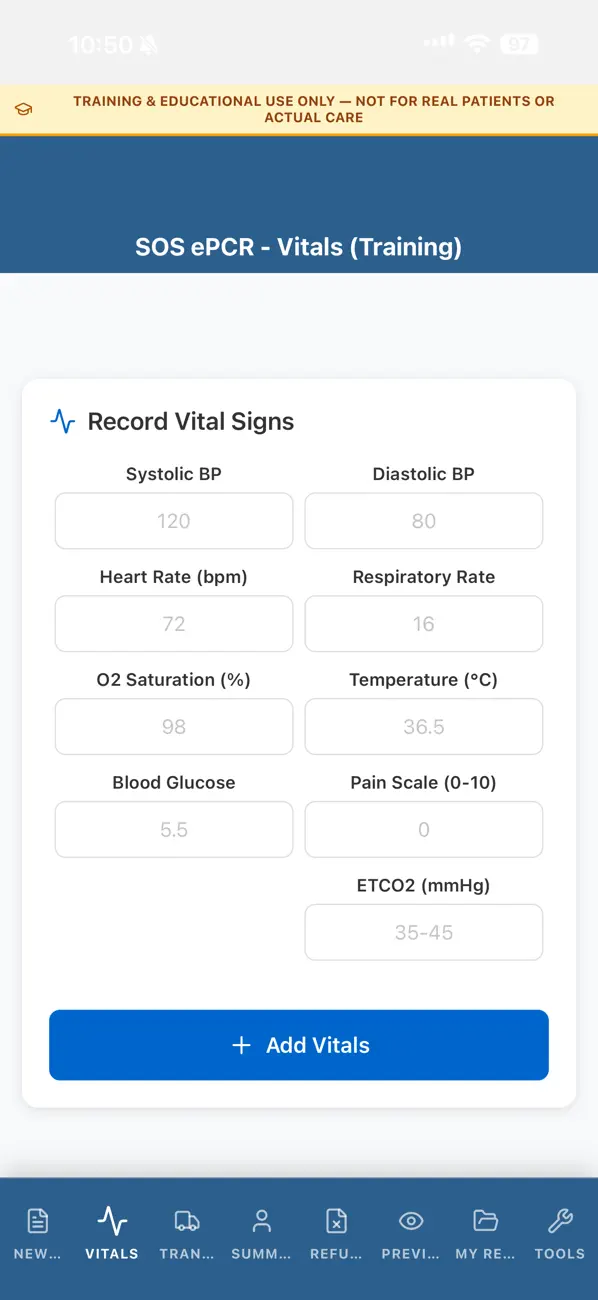Open Preview using the eye icon

(410, 1220)
